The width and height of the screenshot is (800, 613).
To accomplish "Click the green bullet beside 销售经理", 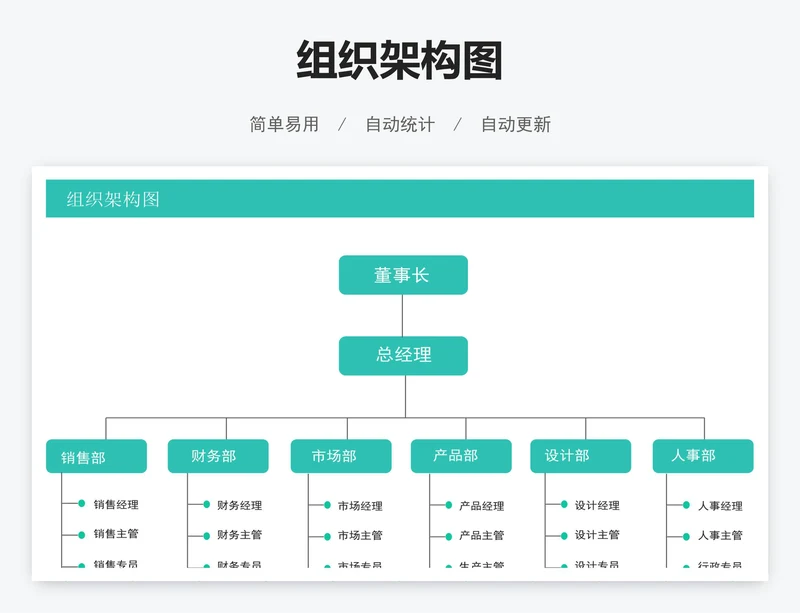I will tap(82, 504).
